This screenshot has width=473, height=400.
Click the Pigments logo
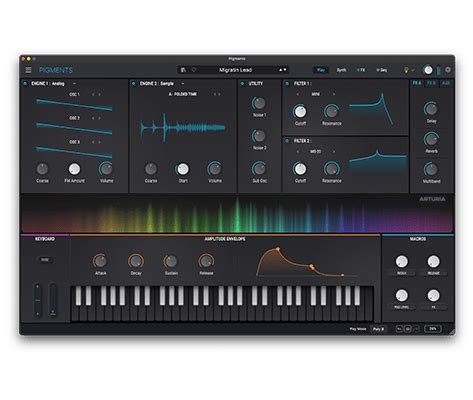pos(56,70)
